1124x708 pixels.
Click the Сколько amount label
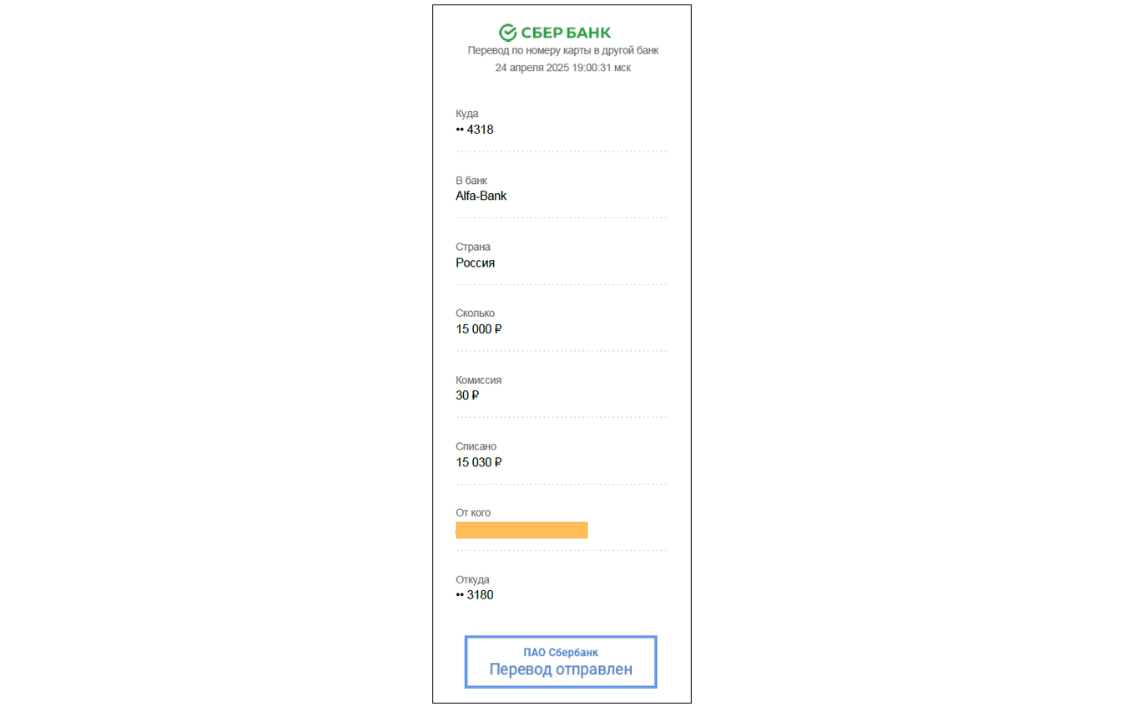tap(475, 313)
